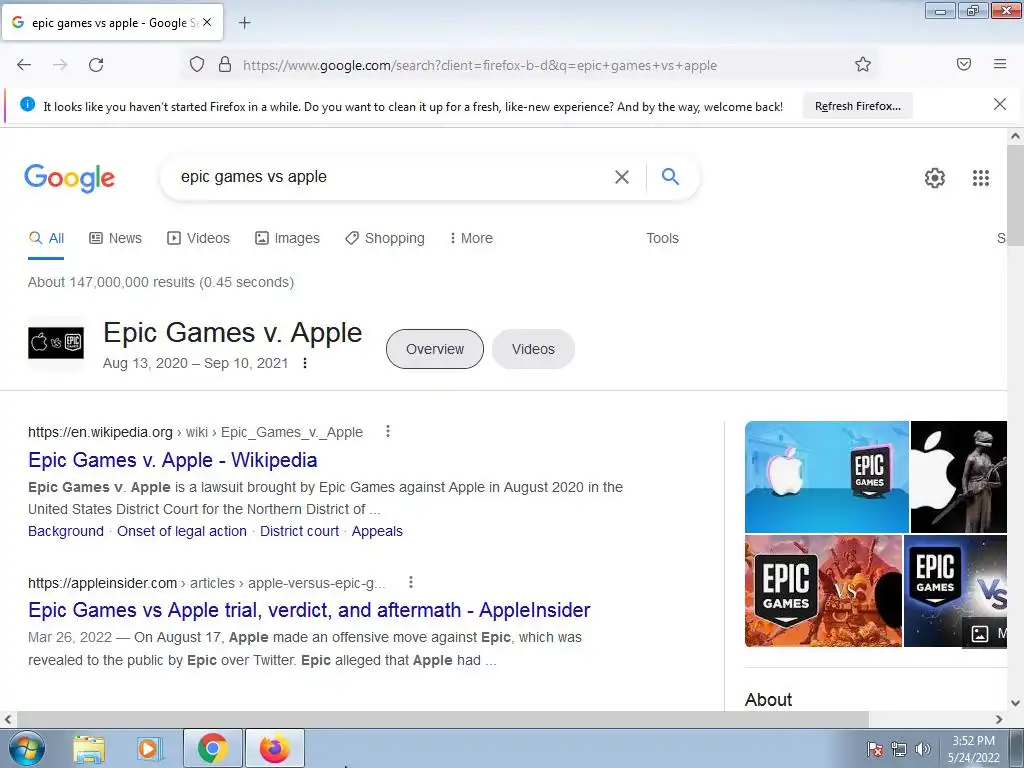The height and width of the screenshot is (768, 1024).
Task: Open the volume speaker tray icon
Action: pyautogui.click(x=923, y=749)
